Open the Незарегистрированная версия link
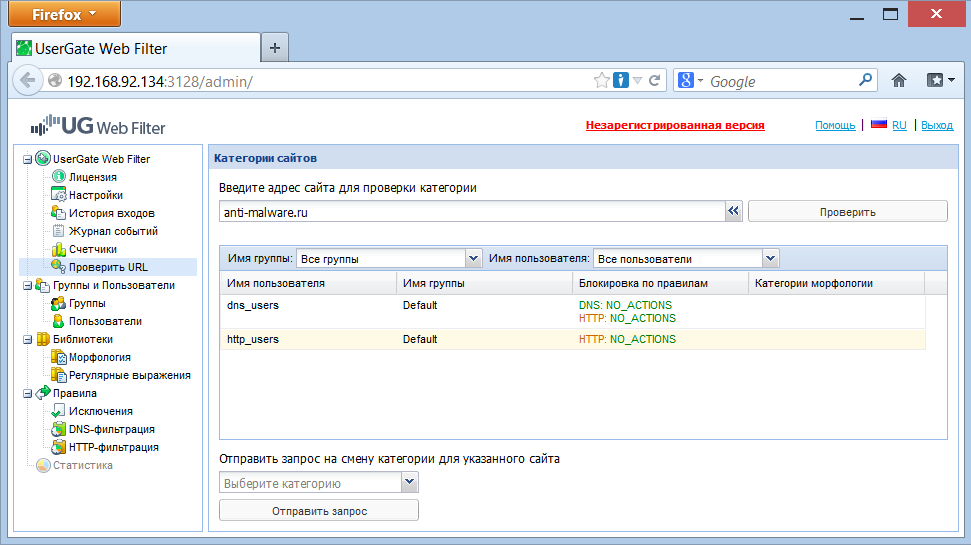 point(674,125)
